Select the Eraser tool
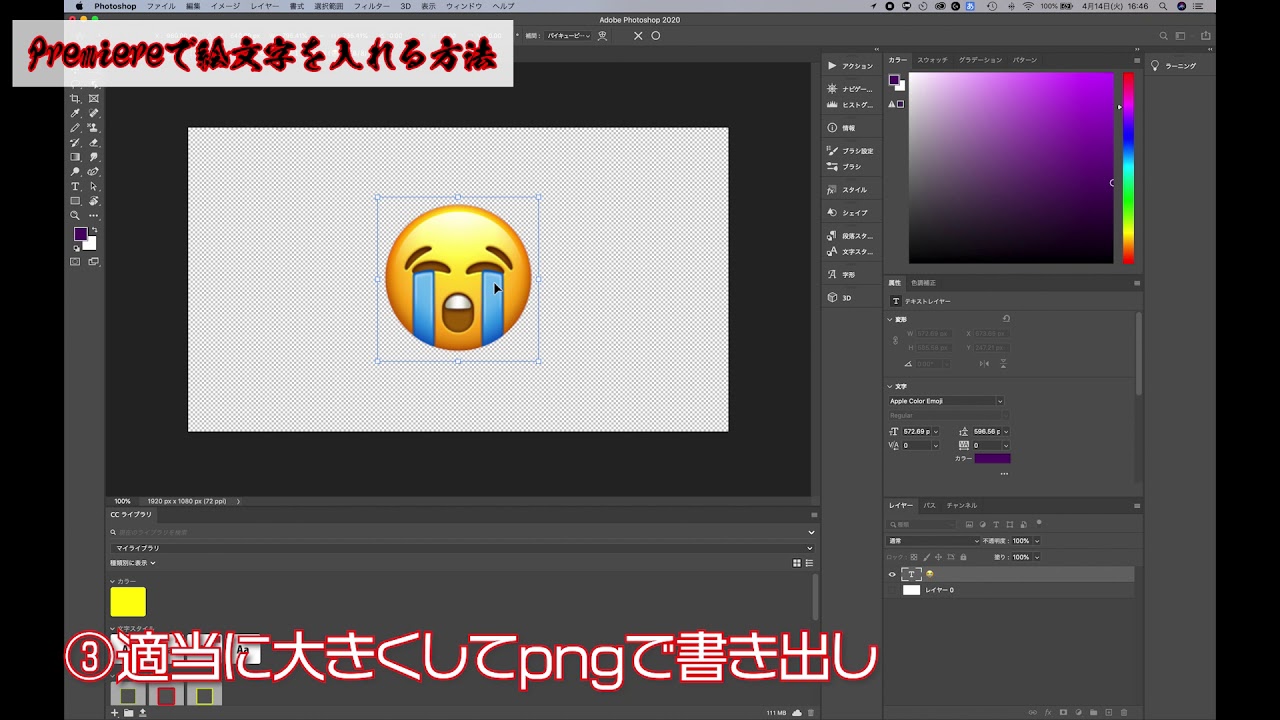This screenshot has height=720, width=1280. coord(93,143)
